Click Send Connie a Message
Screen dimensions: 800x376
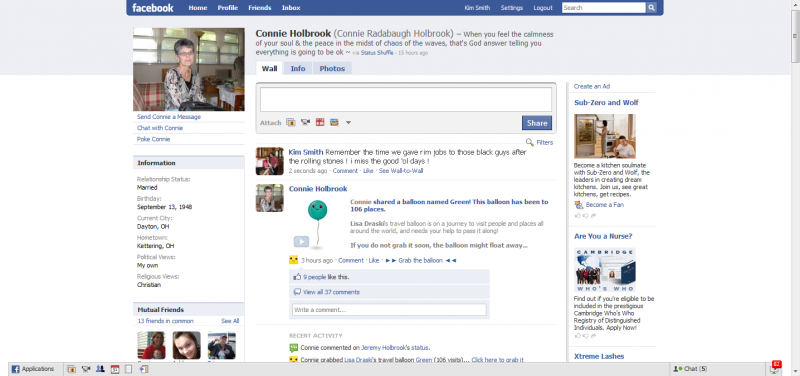169,117
